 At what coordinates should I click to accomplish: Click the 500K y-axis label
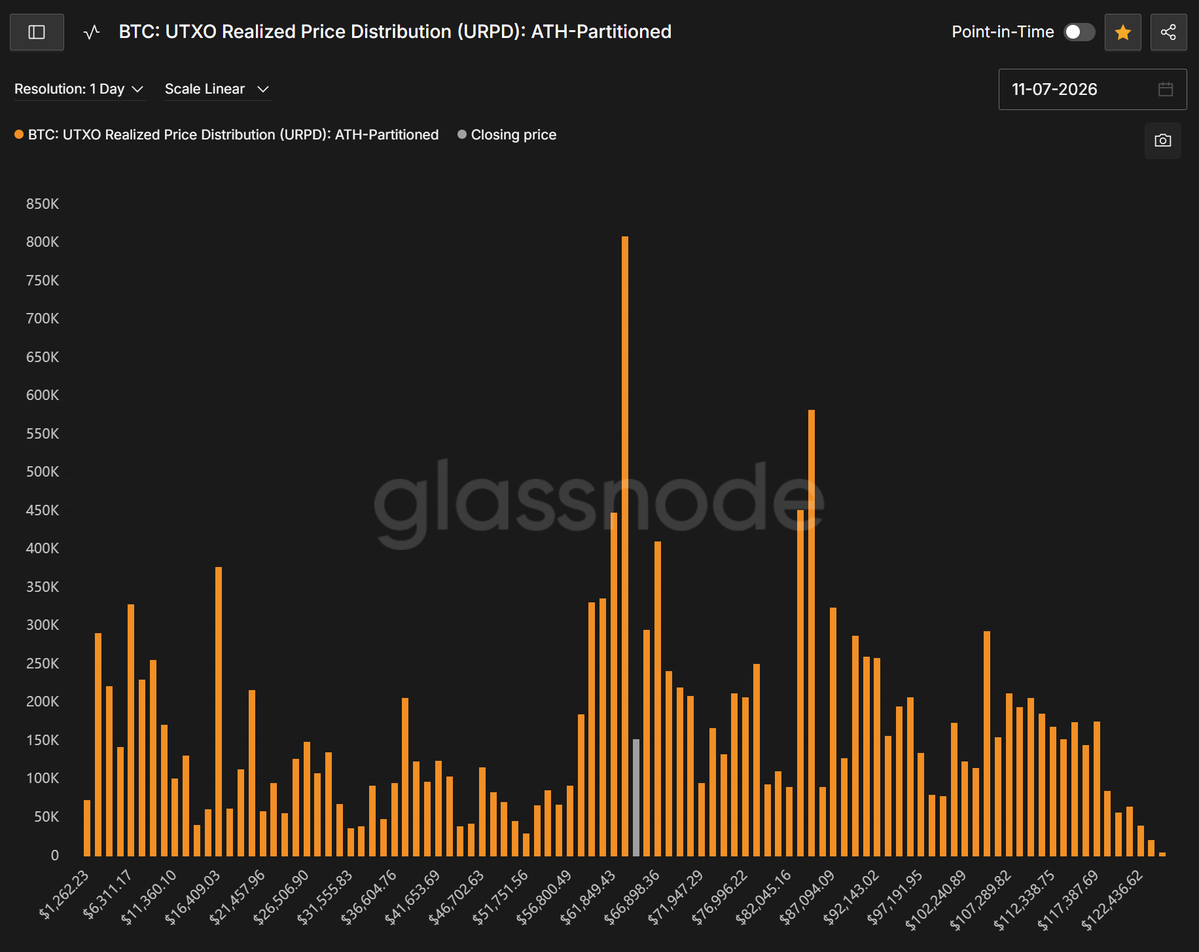42,472
